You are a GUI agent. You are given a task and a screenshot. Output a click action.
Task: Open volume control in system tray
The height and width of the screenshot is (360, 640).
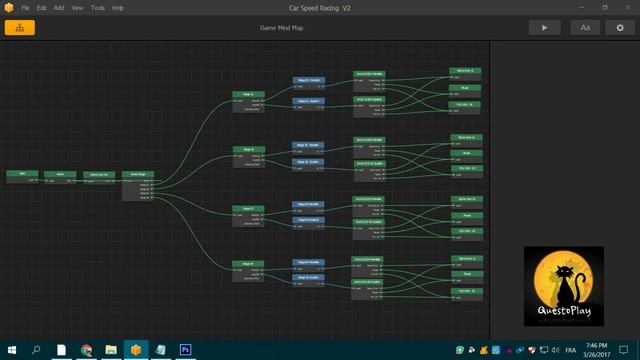(x=556, y=350)
